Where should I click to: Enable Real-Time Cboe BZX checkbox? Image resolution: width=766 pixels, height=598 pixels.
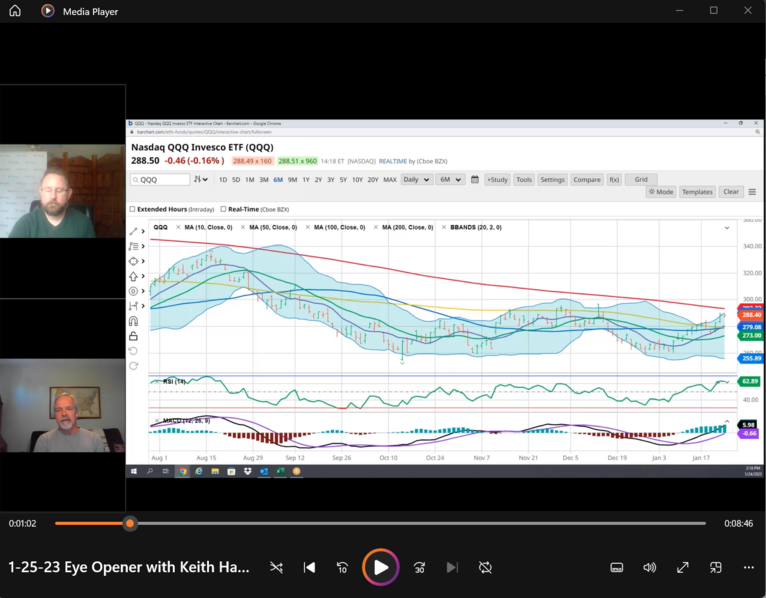point(223,209)
